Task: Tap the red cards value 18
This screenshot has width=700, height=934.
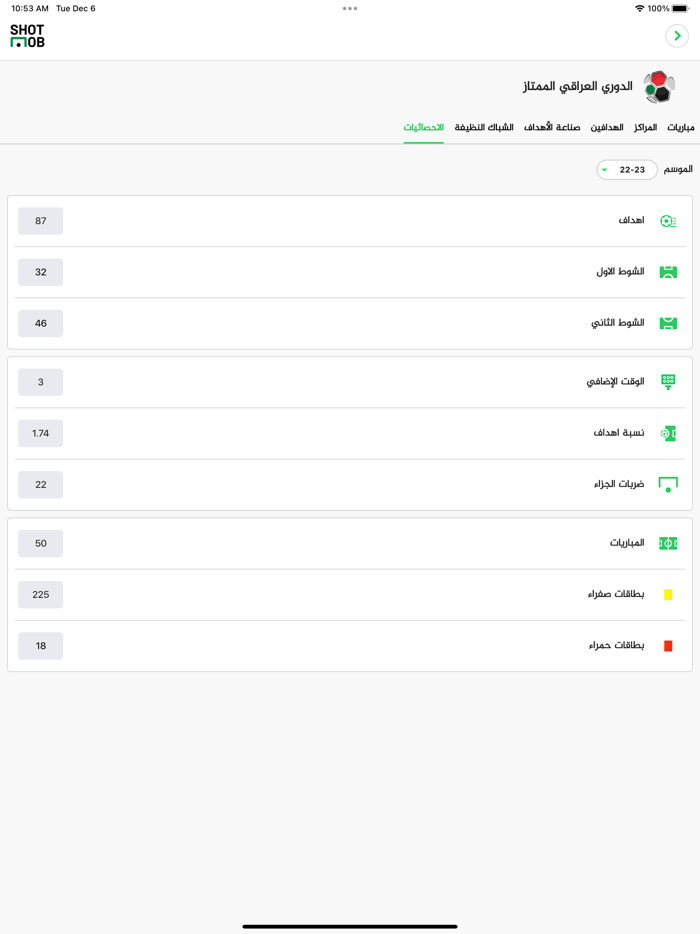Action: [41, 646]
